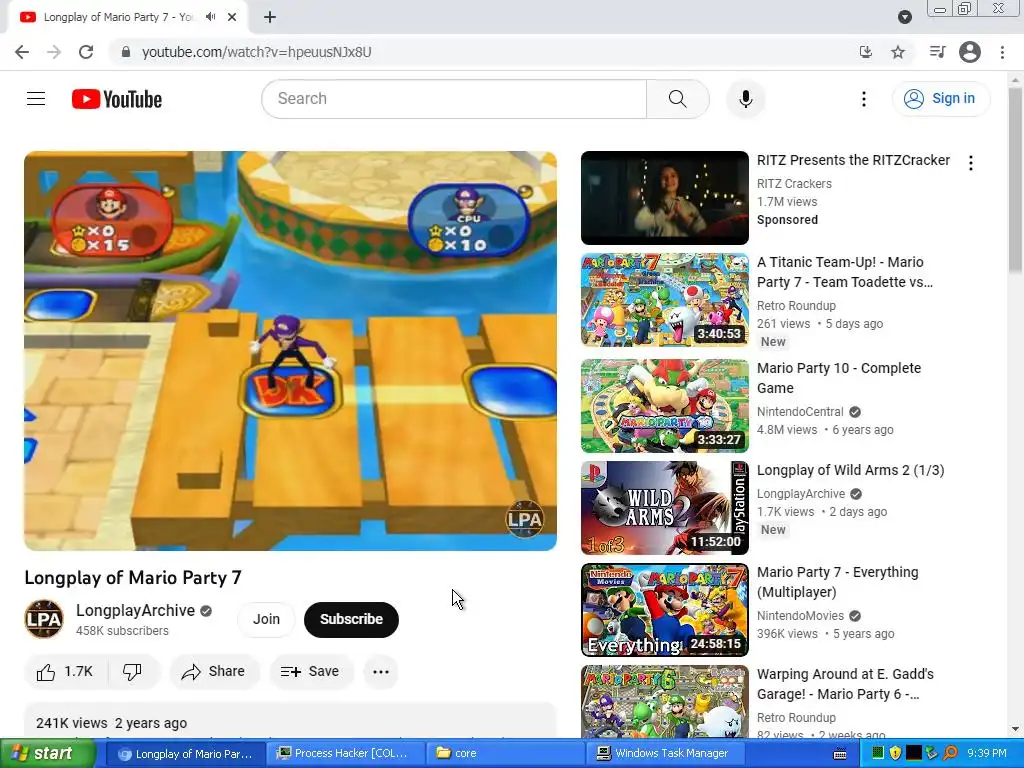This screenshot has height=768, width=1024.
Task: Click the 9:39 PM taskbar clock
Action: coord(987,753)
